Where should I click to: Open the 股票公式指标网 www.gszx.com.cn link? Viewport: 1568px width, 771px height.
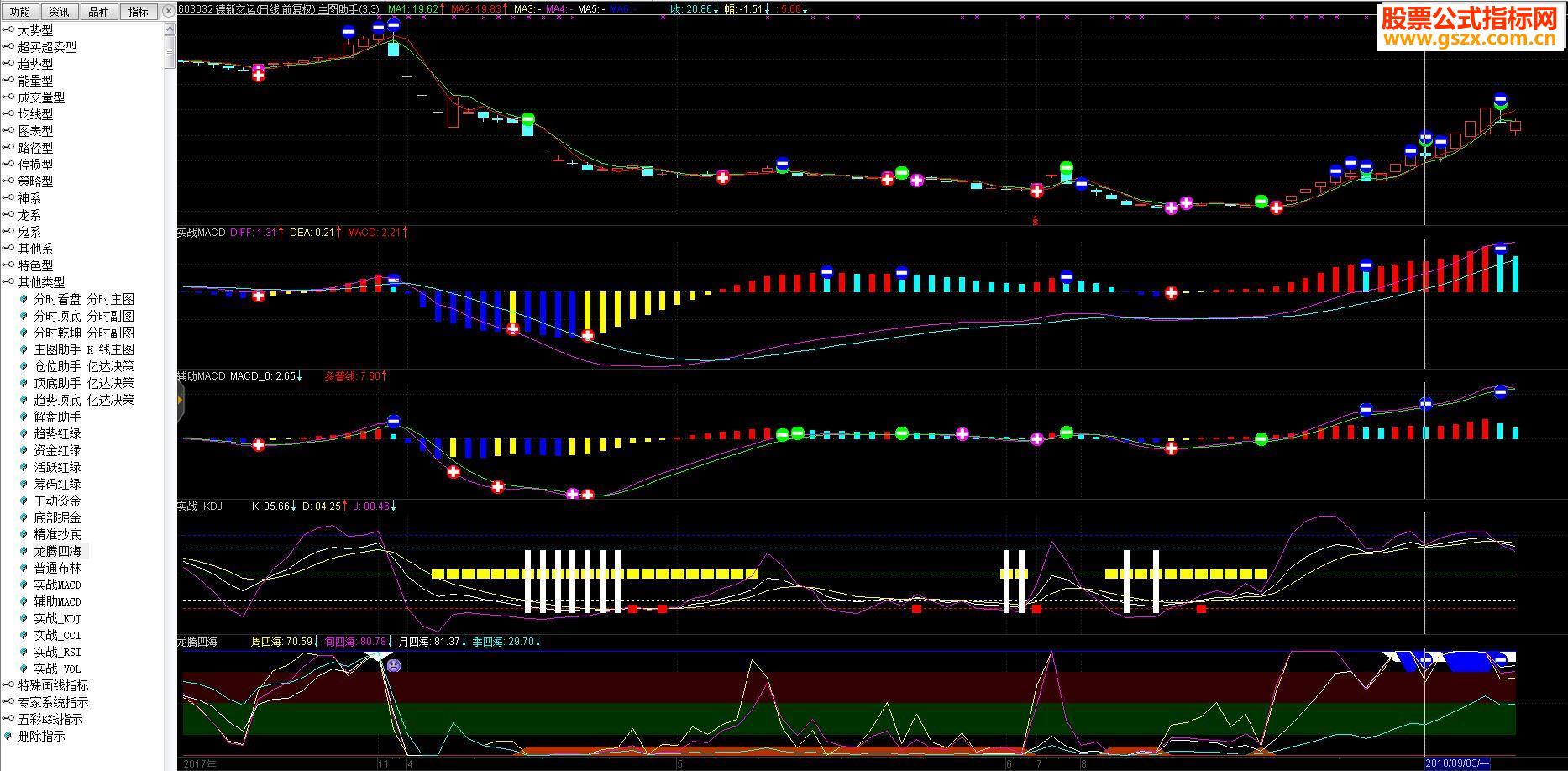click(x=1470, y=27)
